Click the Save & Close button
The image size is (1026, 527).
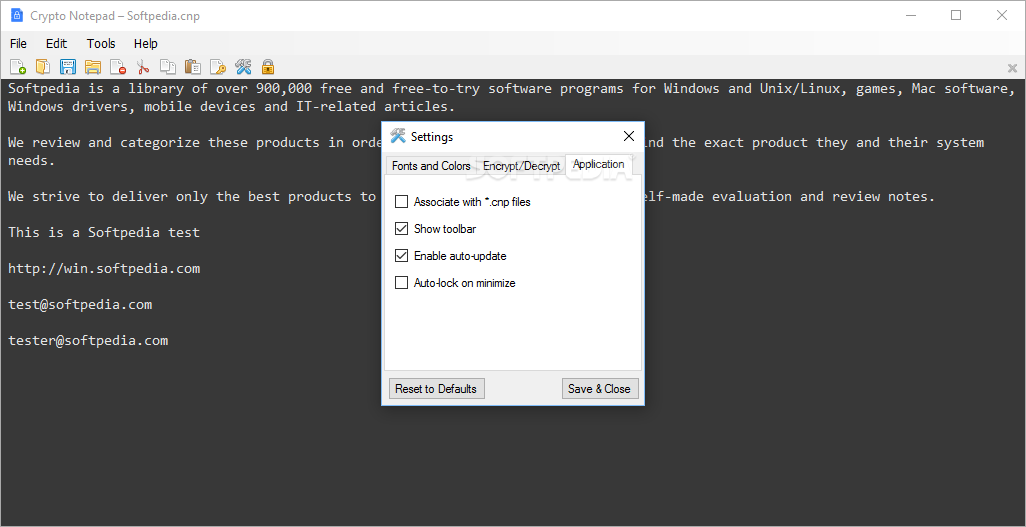point(599,388)
